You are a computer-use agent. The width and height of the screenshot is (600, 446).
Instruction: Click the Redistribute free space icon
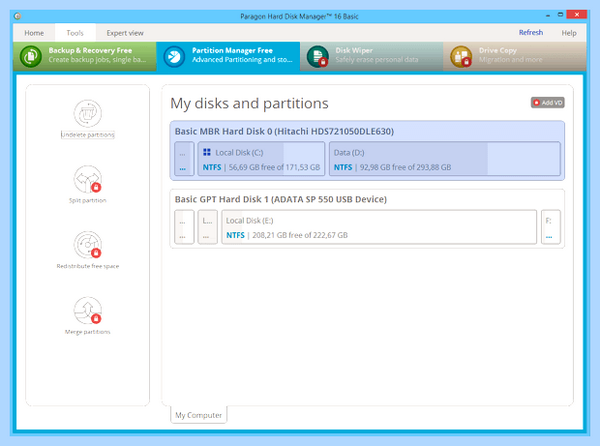point(88,245)
